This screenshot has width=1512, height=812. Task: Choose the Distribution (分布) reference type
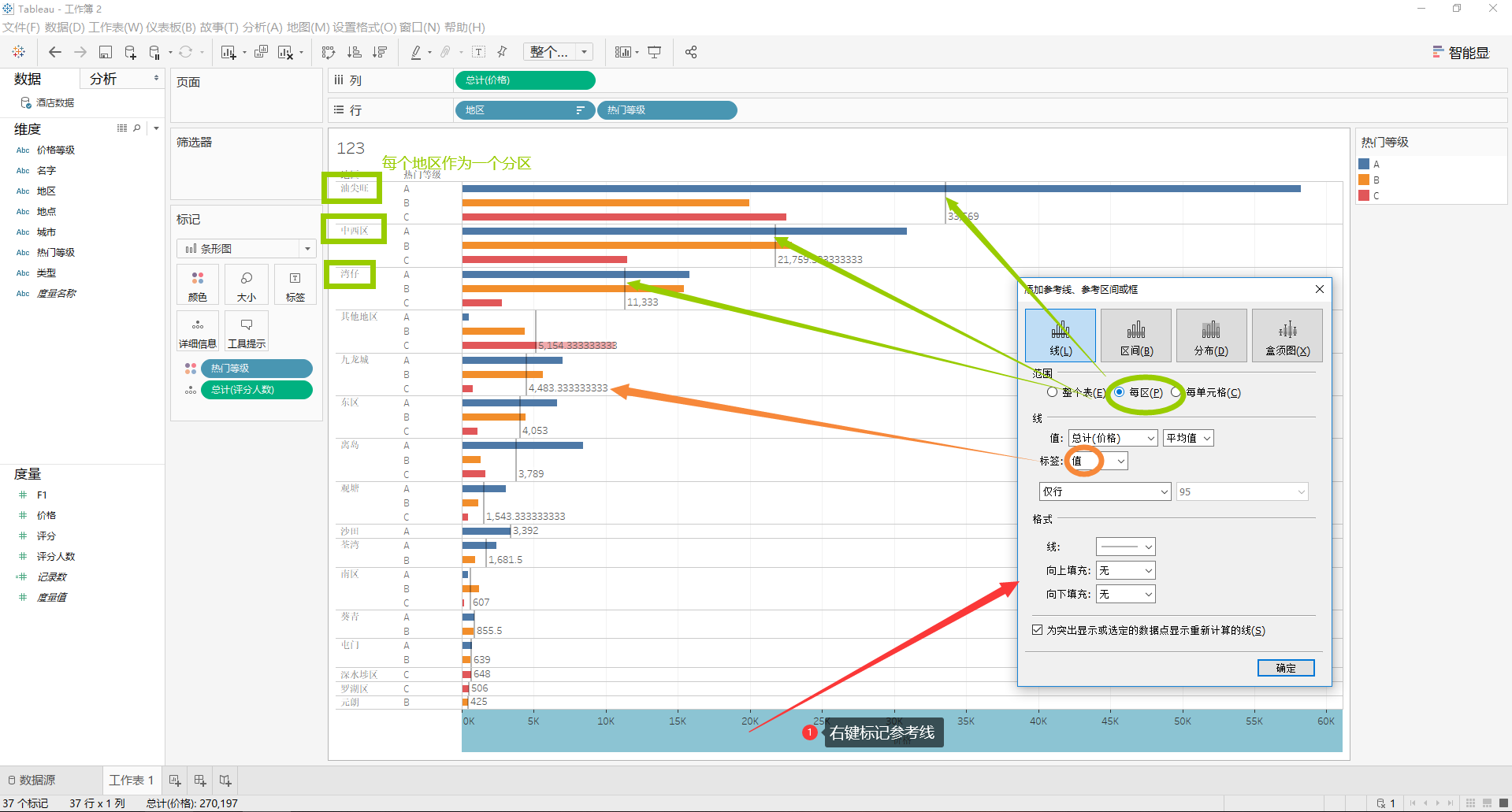coord(1211,336)
